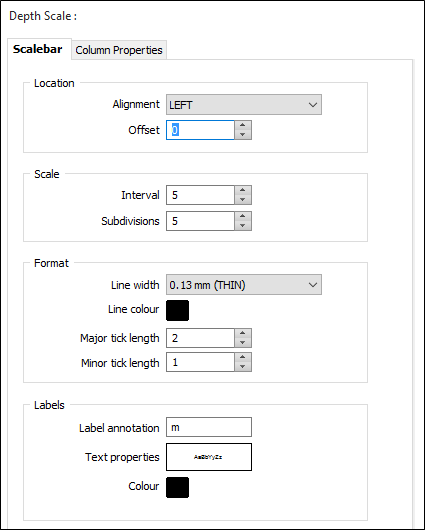Image resolution: width=425 pixels, height=530 pixels.
Task: Click the Minor tick length field
Action: (200, 362)
